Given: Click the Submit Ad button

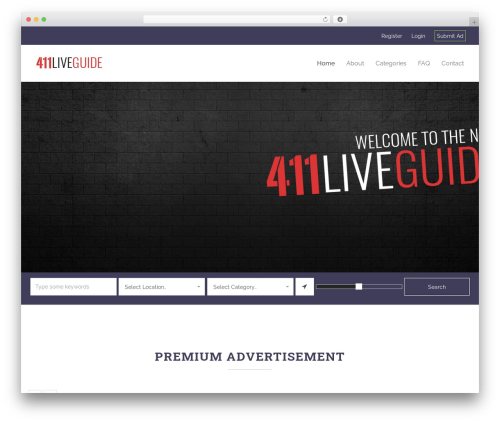Looking at the screenshot, I should [450, 36].
